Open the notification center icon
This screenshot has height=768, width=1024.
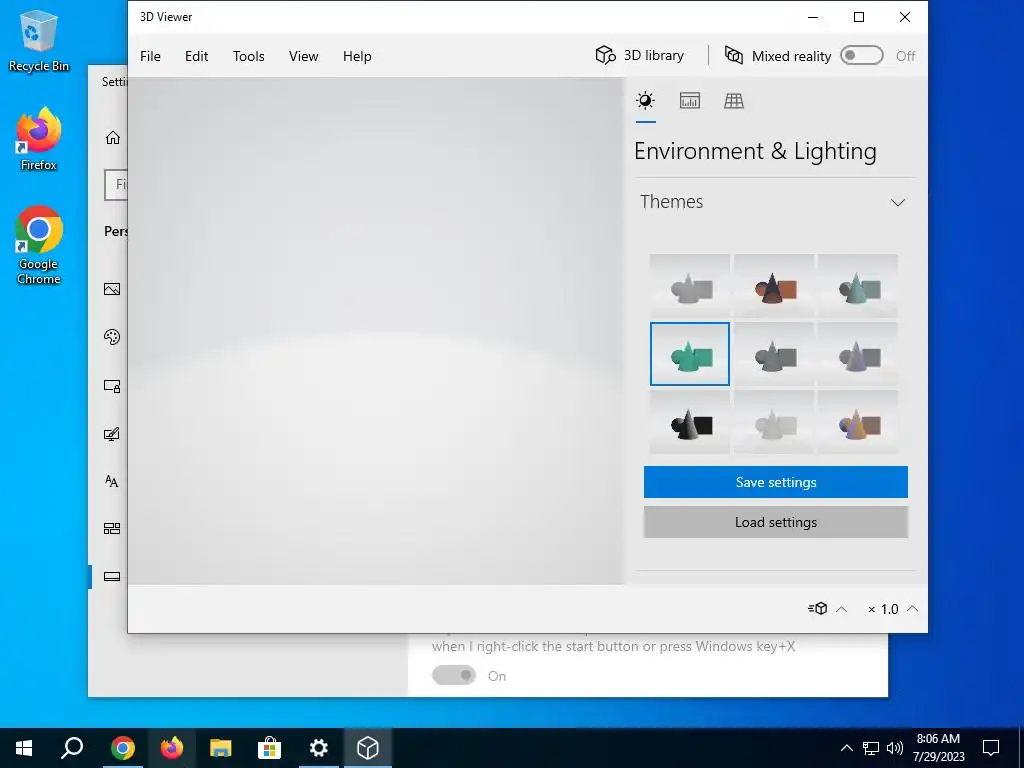pyautogui.click(x=991, y=748)
